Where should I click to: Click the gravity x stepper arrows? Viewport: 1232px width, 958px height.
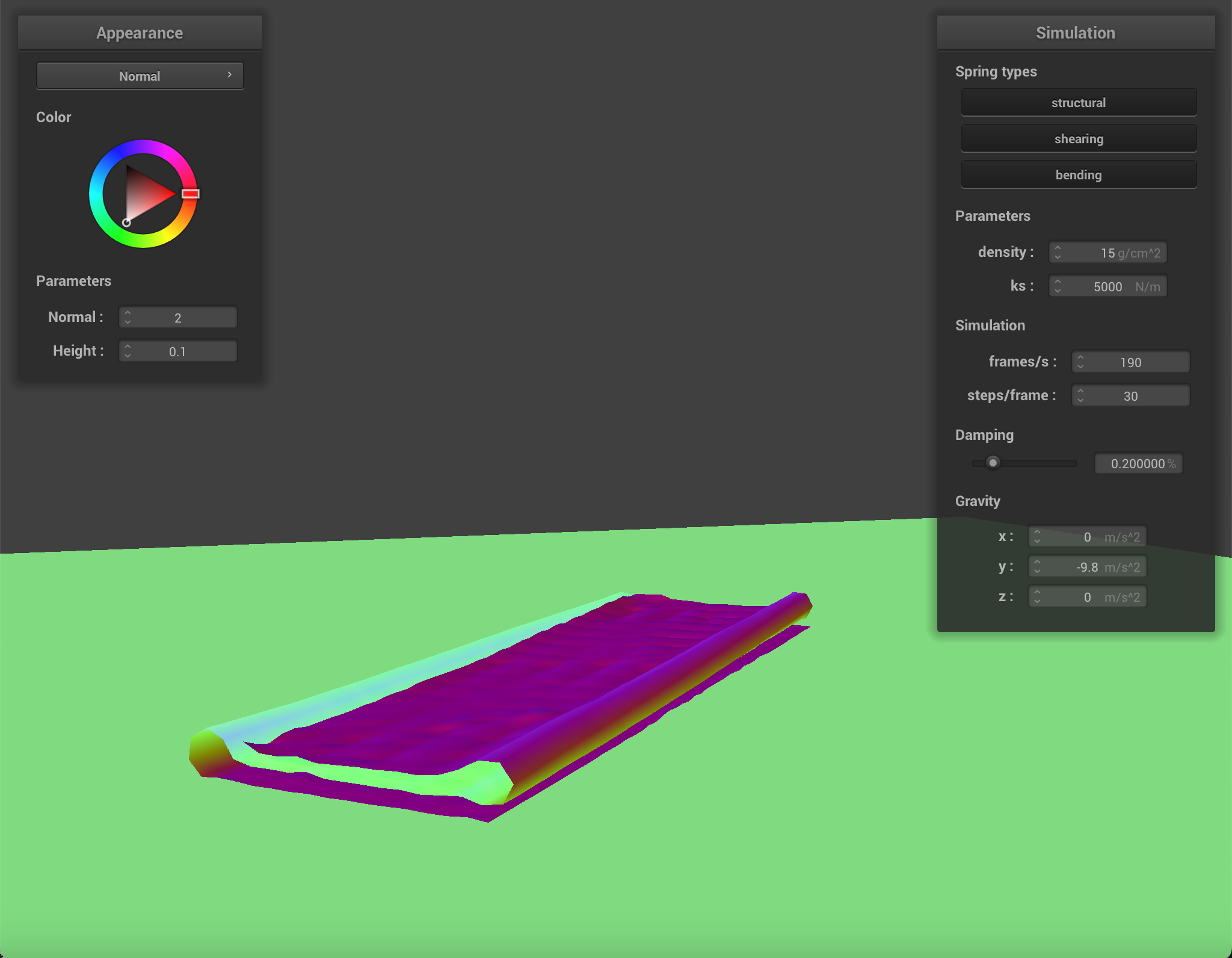click(x=1037, y=537)
